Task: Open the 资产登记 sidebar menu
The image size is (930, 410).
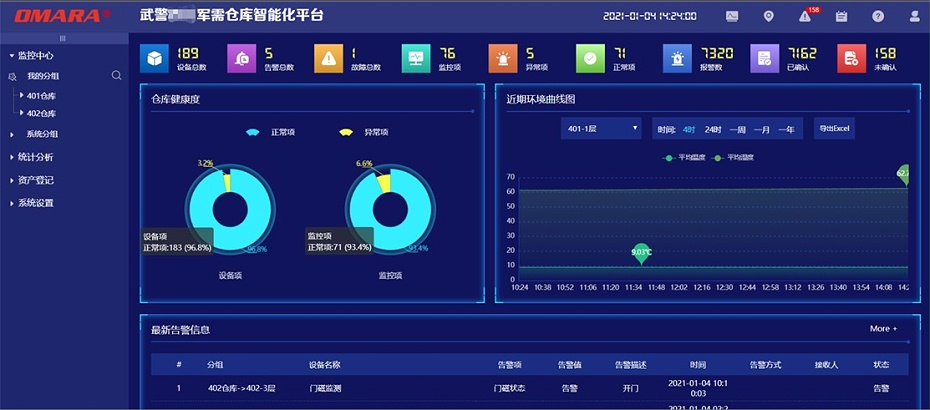Action: pos(36,180)
